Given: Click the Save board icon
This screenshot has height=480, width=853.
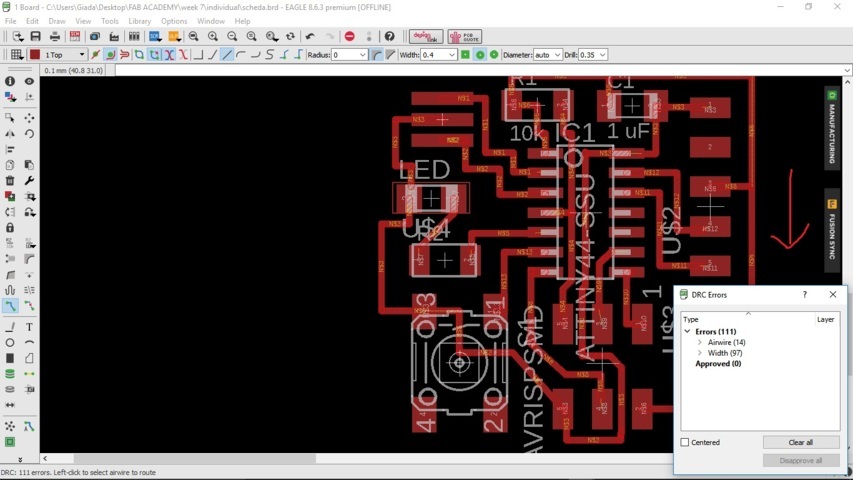Looking at the screenshot, I should click(35, 36).
